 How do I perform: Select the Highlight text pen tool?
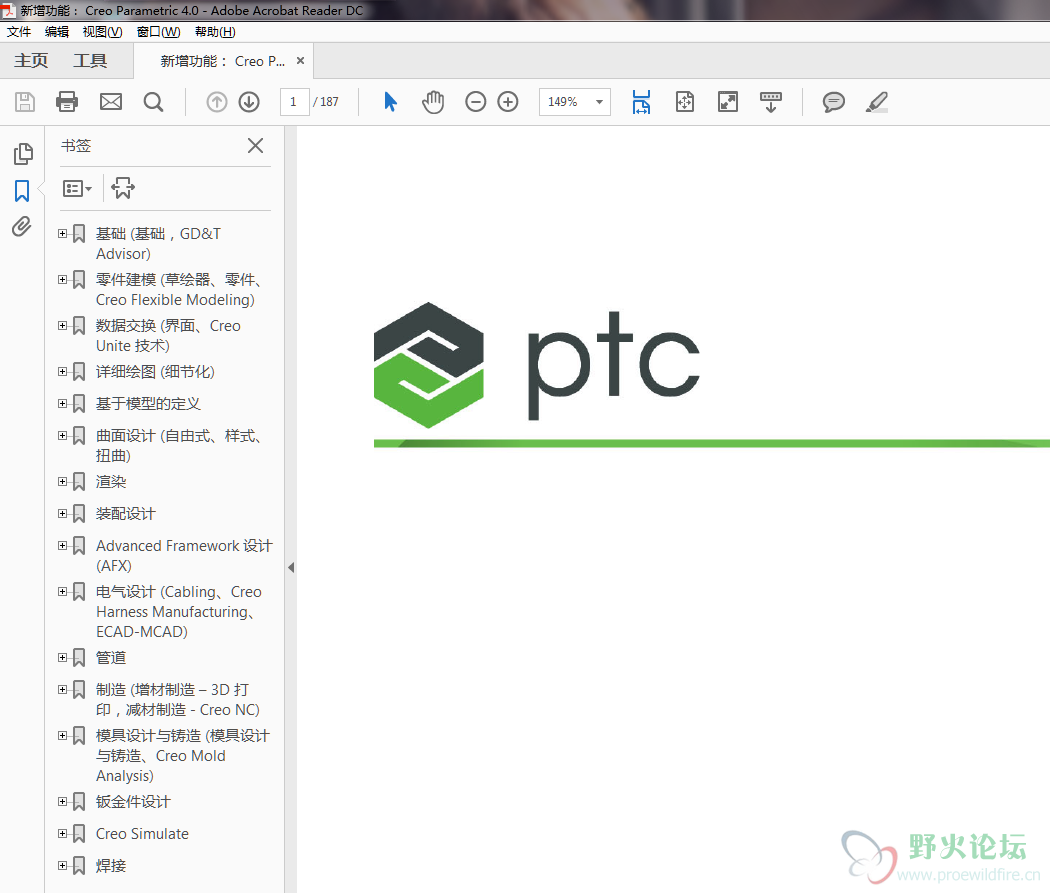pyautogui.click(x=877, y=102)
